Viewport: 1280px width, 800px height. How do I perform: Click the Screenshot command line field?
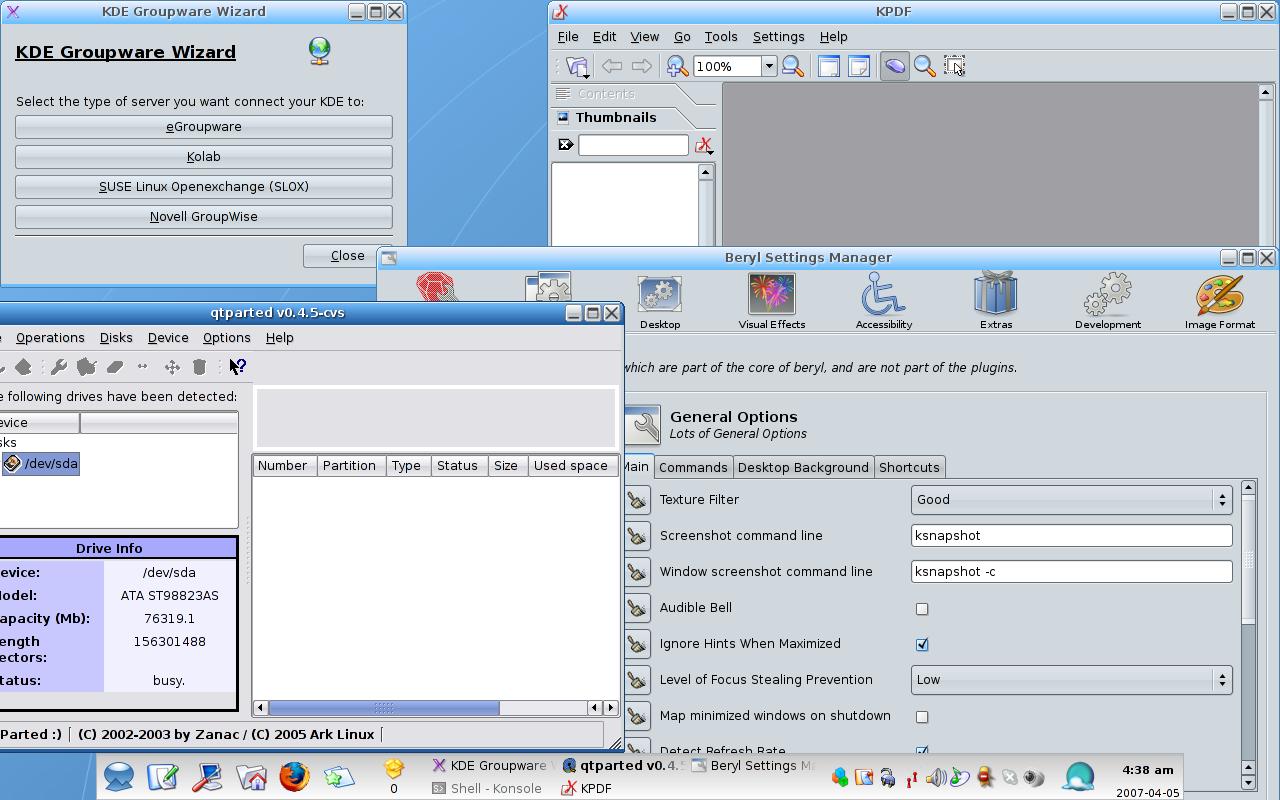point(1071,536)
